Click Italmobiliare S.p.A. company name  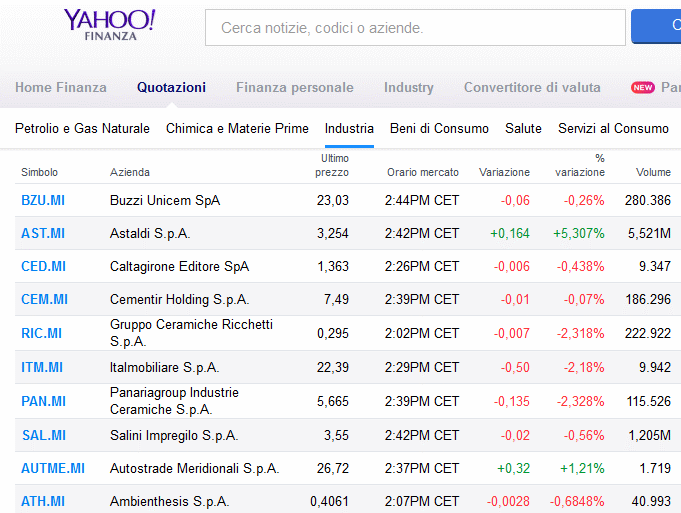click(165, 367)
